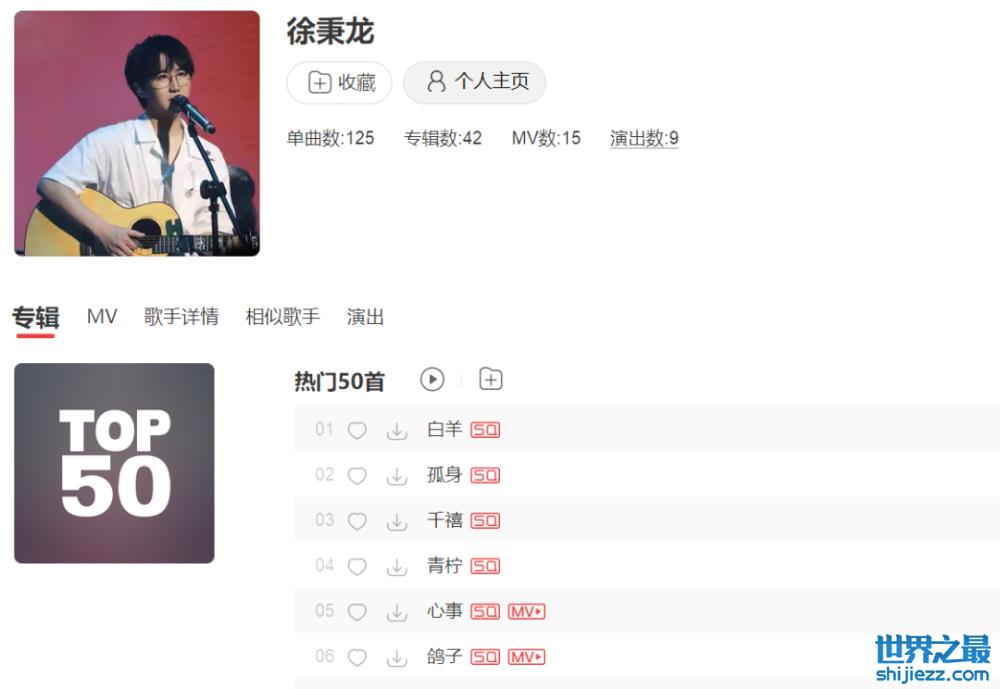Viewport: 1000px width, 689px height.
Task: Open the MV badge for 鸽子
Action: tap(526, 657)
